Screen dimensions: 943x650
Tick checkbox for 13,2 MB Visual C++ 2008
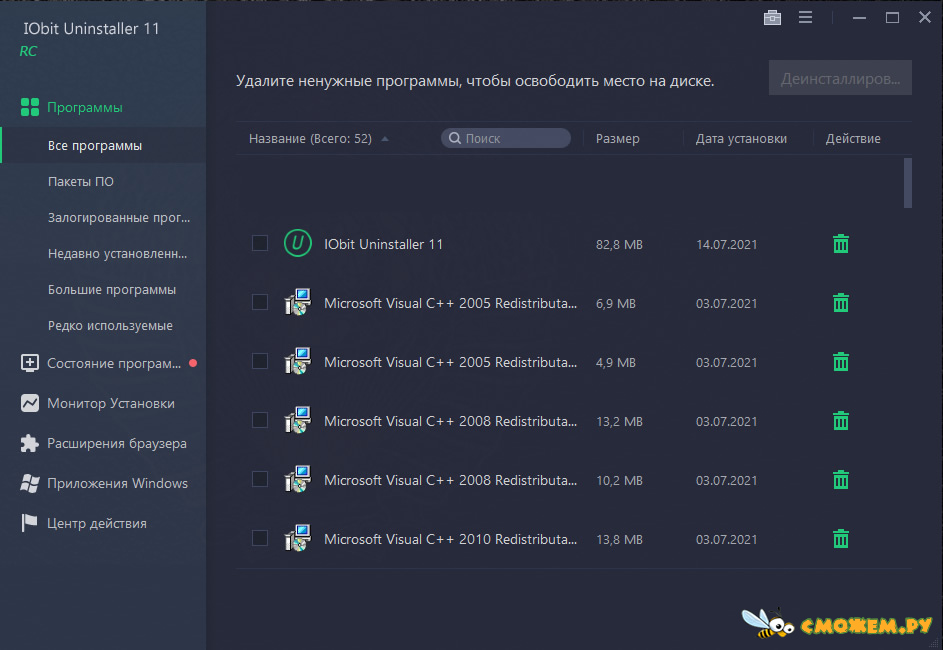pos(260,420)
